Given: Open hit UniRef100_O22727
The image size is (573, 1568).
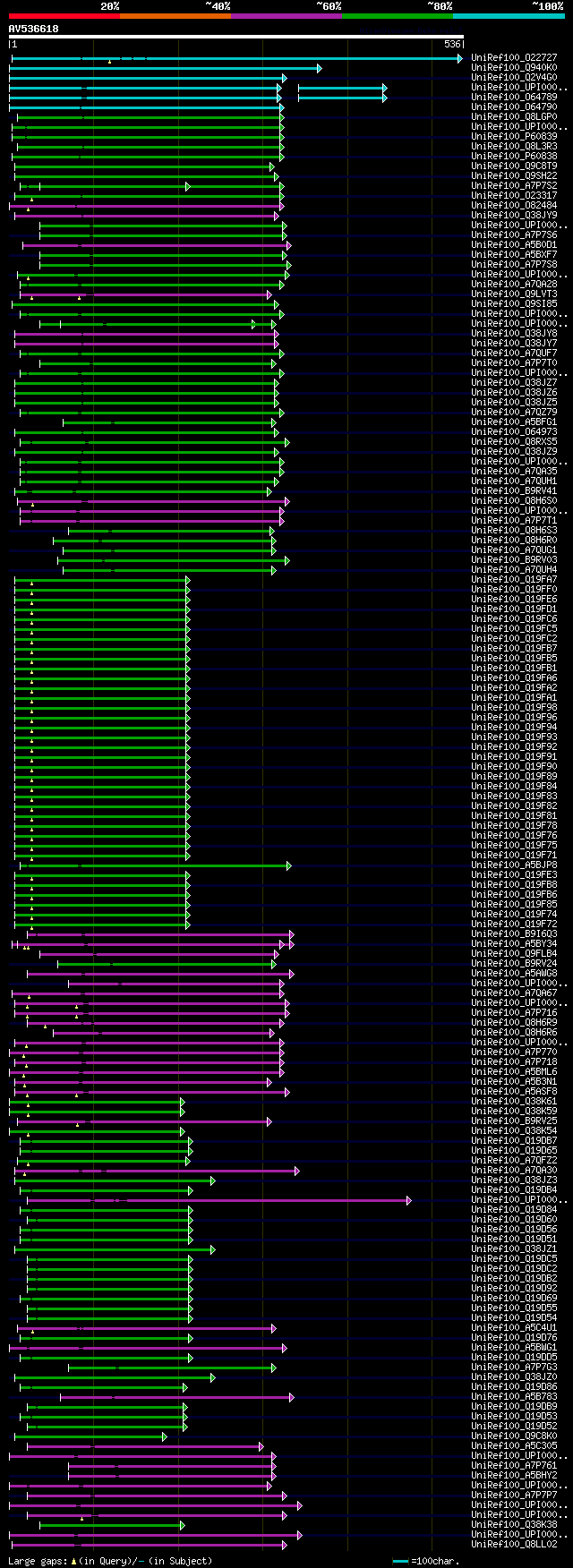Looking at the screenshot, I should coord(514,58).
